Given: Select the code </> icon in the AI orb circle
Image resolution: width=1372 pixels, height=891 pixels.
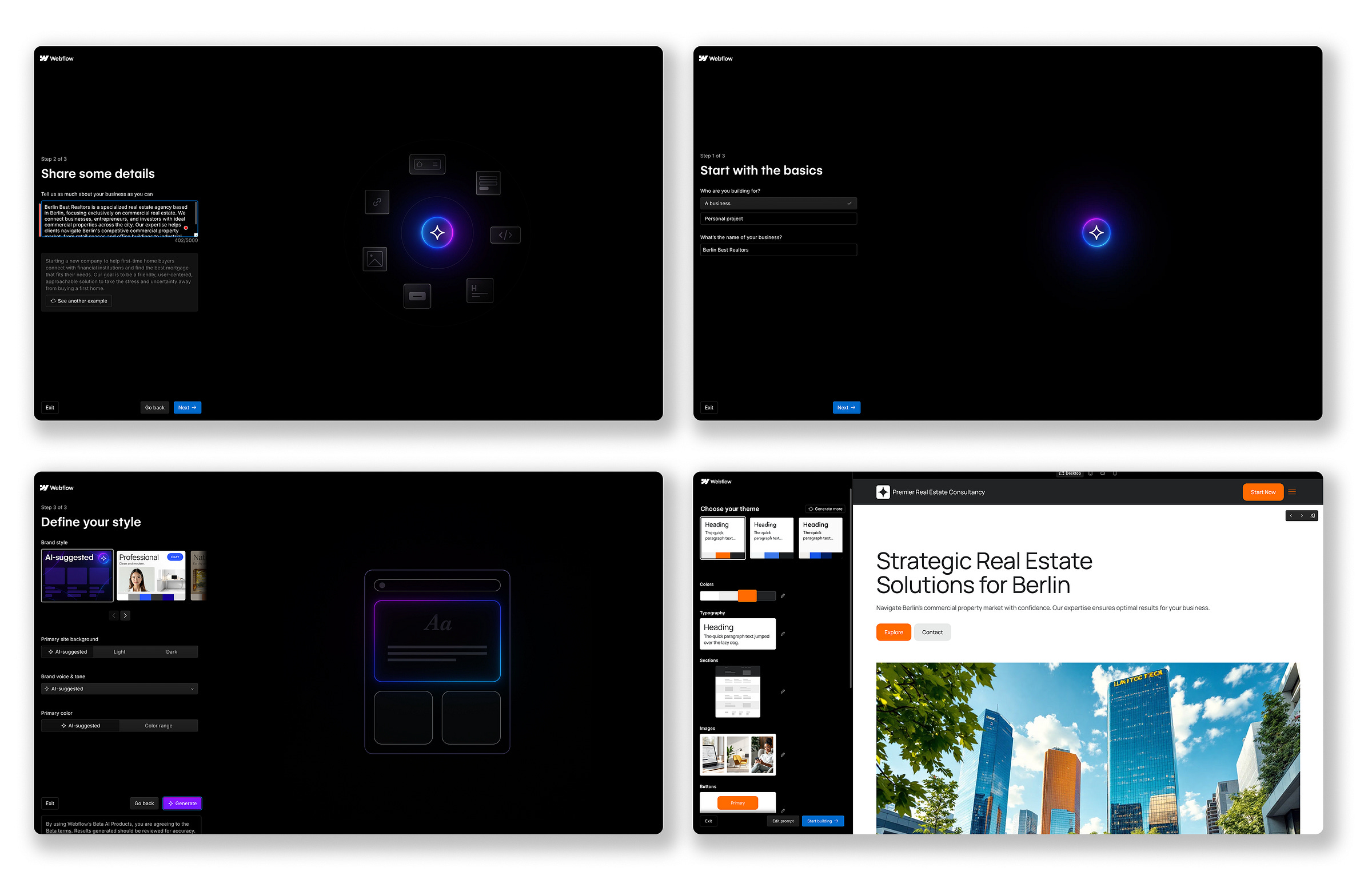Looking at the screenshot, I should pyautogui.click(x=505, y=234).
